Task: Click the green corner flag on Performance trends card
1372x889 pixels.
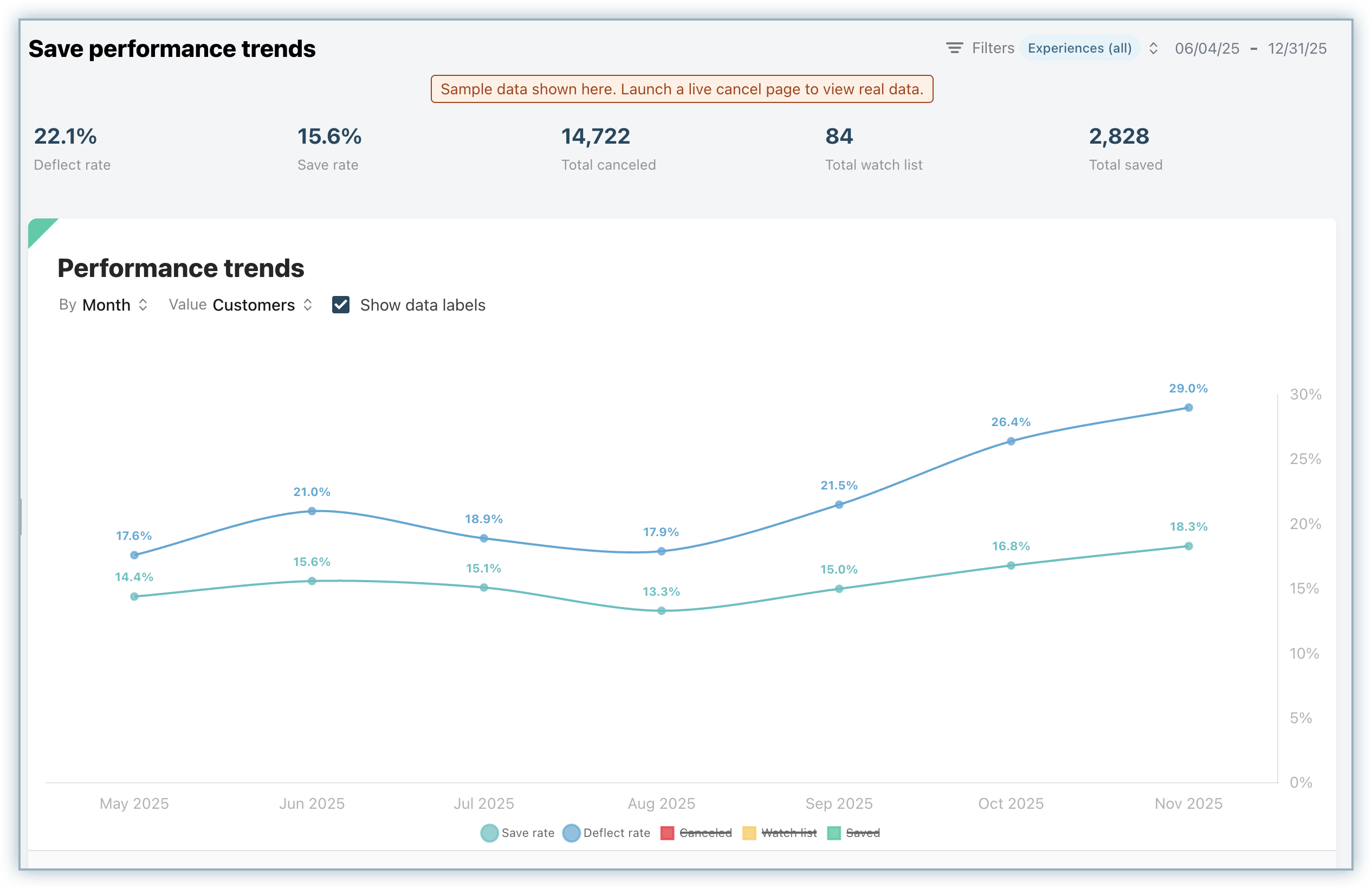Action: (x=38, y=229)
